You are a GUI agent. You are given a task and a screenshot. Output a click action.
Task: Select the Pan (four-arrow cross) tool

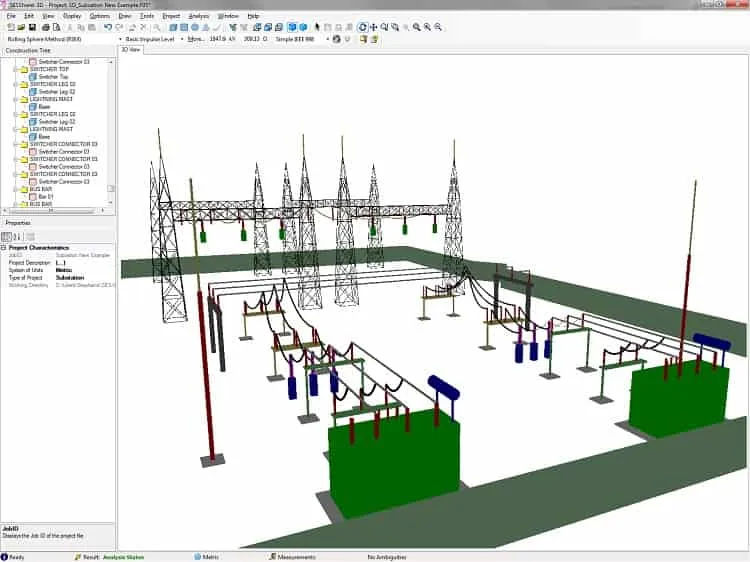pyautogui.click(x=374, y=27)
